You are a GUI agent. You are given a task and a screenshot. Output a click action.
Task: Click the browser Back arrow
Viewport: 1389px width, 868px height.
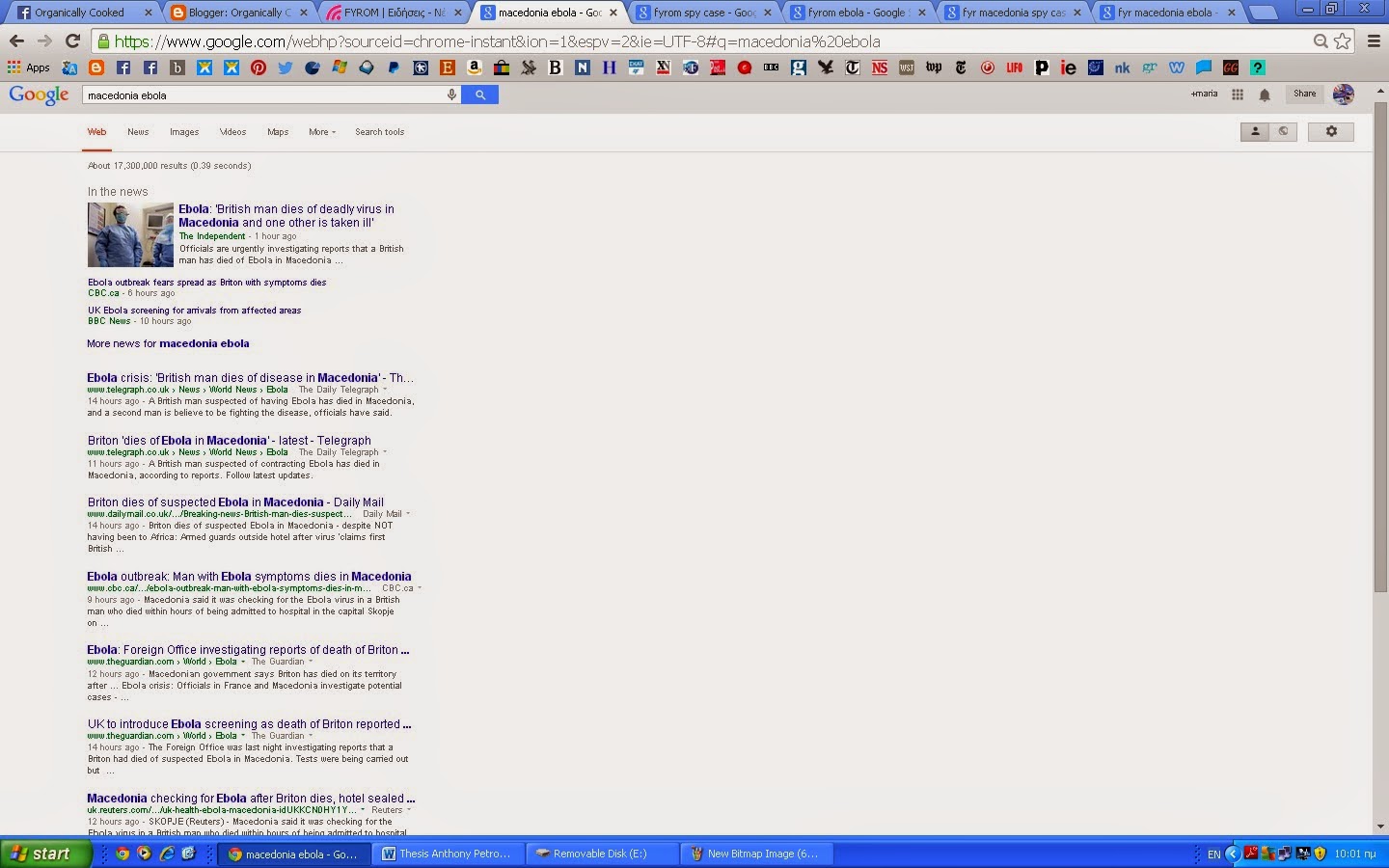tap(16, 41)
